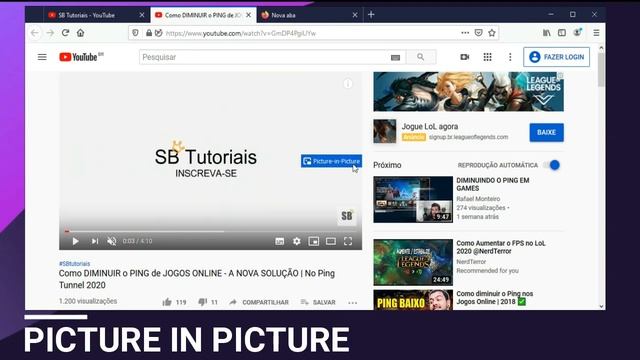The image size is (640, 360).
Task: Click Jogue LoL agora ad avatar
Action: (384, 131)
